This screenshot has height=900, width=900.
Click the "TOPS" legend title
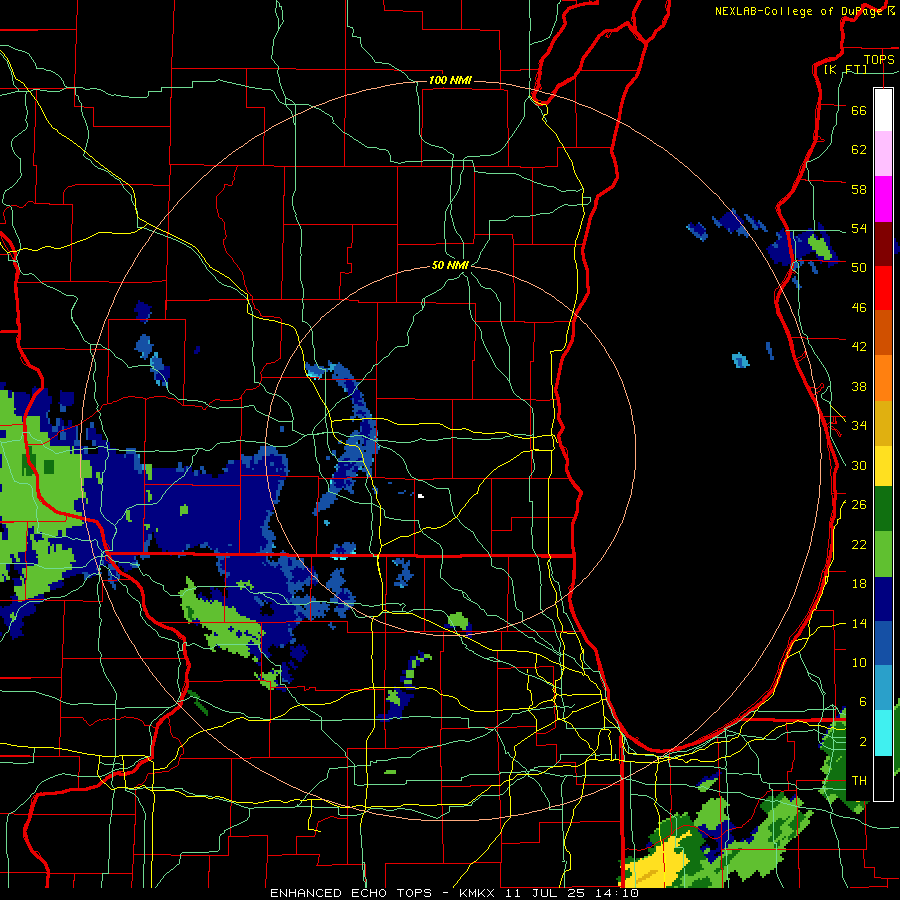(879, 60)
